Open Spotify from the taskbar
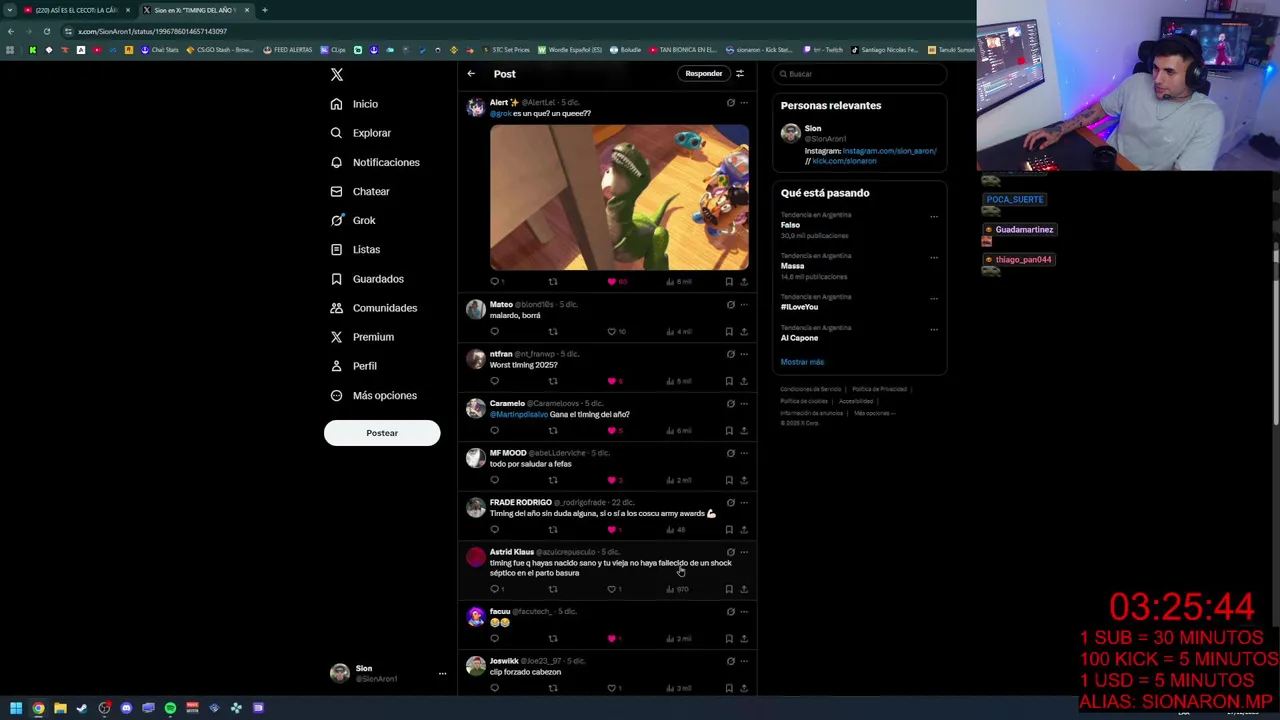Screen dimensions: 1280x720 (x=170, y=708)
